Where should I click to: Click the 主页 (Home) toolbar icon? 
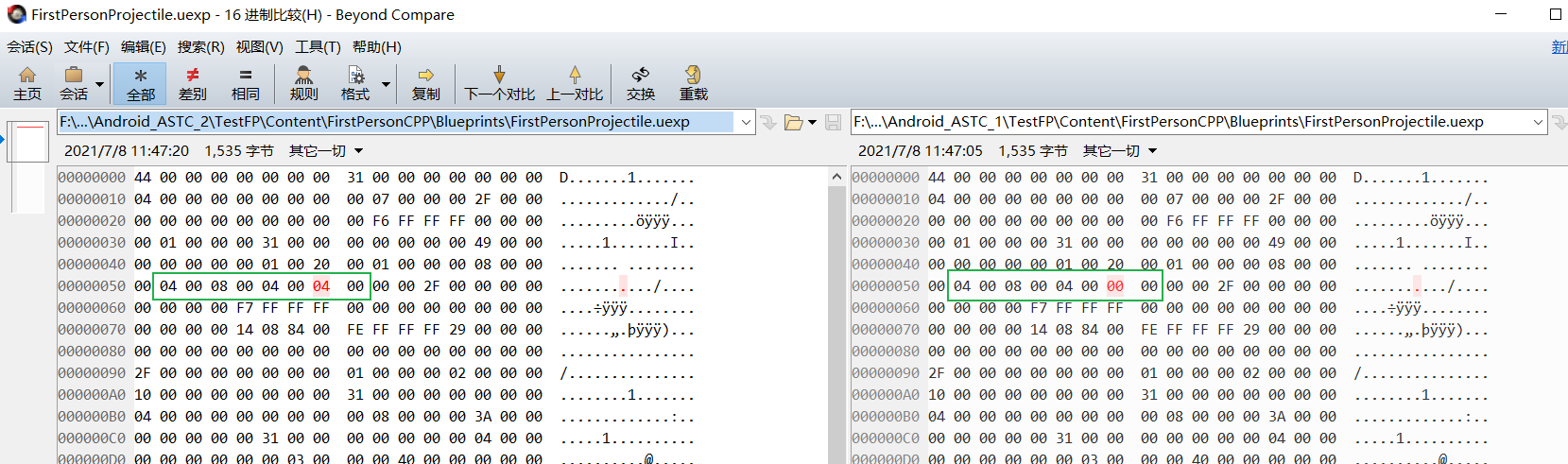coord(27,83)
